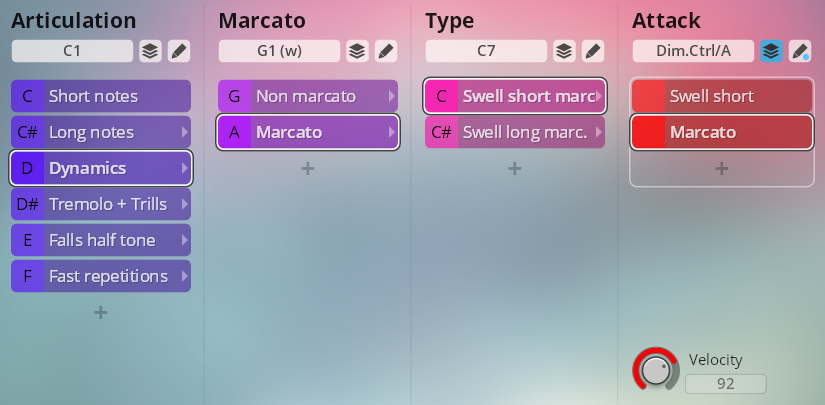Select the Non marcato slot
The height and width of the screenshot is (405, 825).
tap(305, 96)
